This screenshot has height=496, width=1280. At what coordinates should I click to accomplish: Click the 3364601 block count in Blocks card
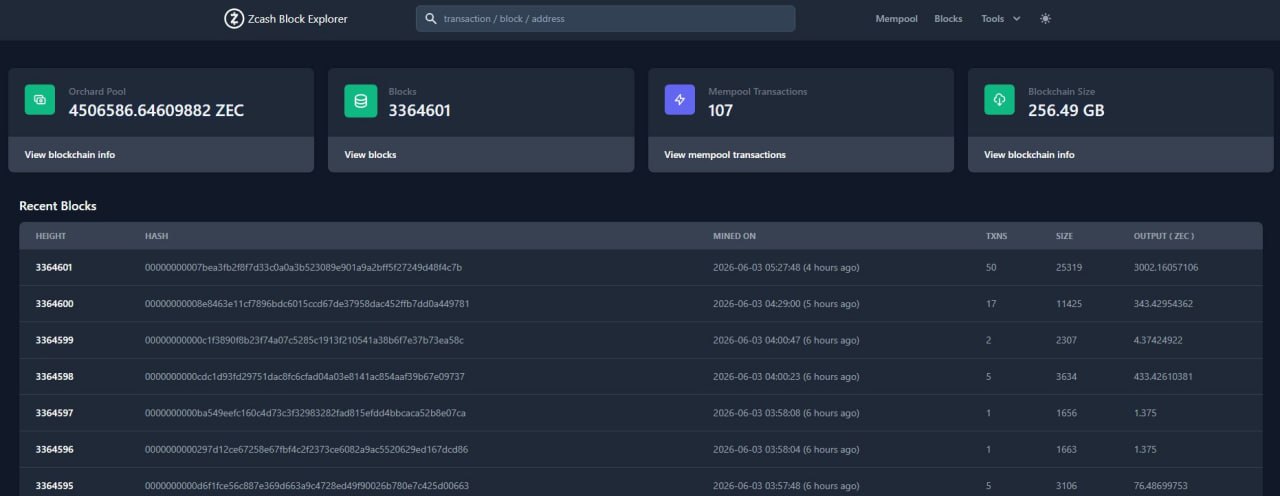(420, 111)
